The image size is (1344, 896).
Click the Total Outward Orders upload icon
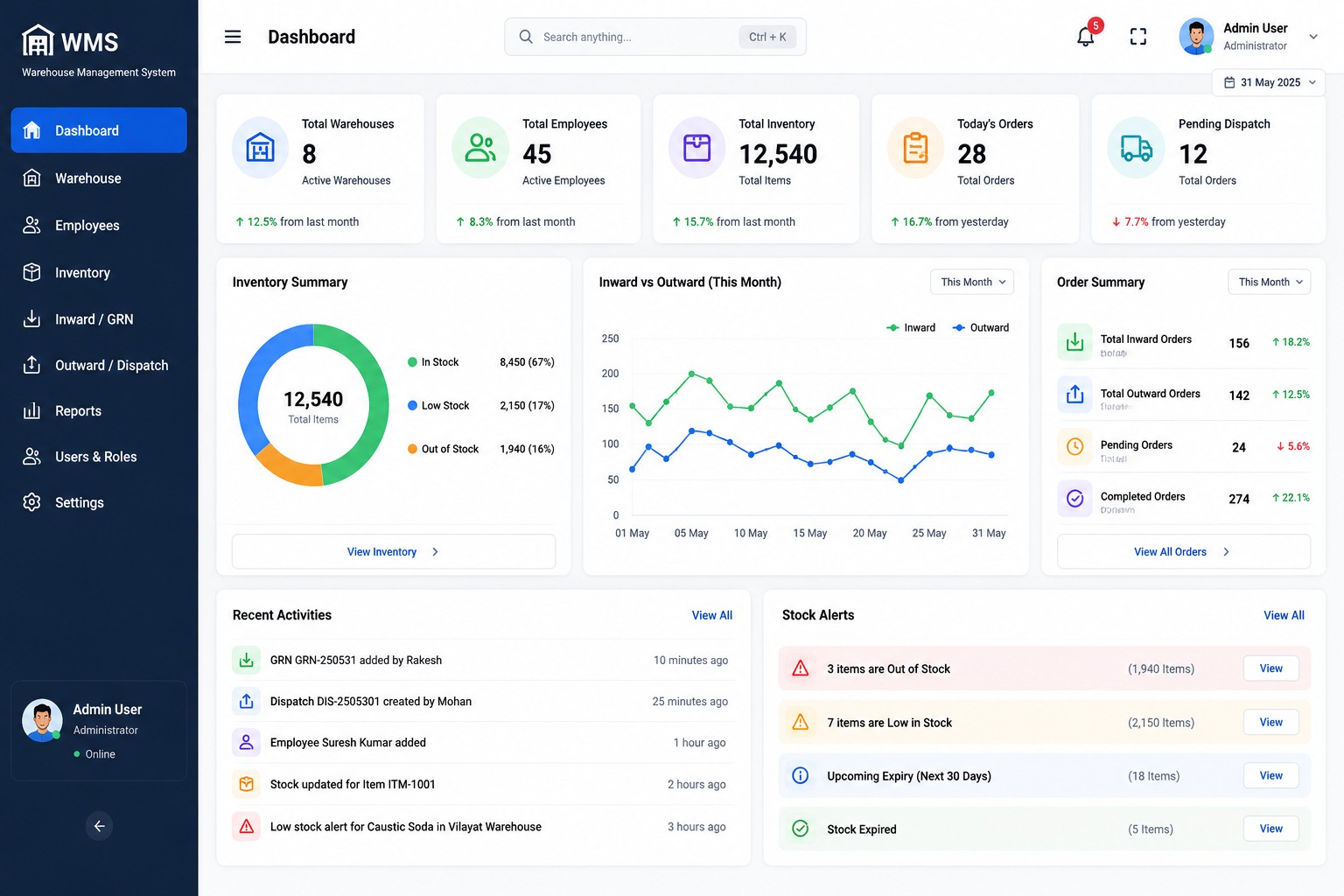[x=1075, y=395]
